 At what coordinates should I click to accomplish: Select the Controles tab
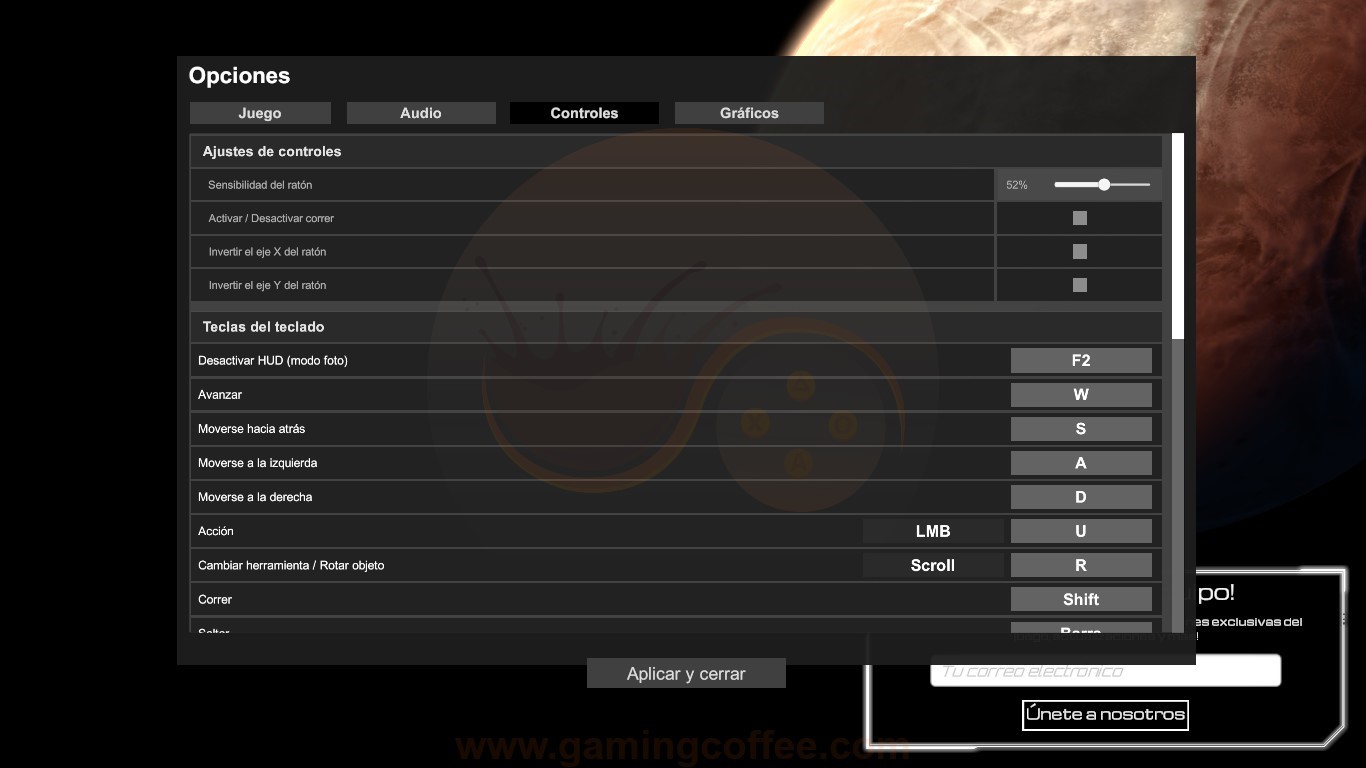tap(584, 113)
